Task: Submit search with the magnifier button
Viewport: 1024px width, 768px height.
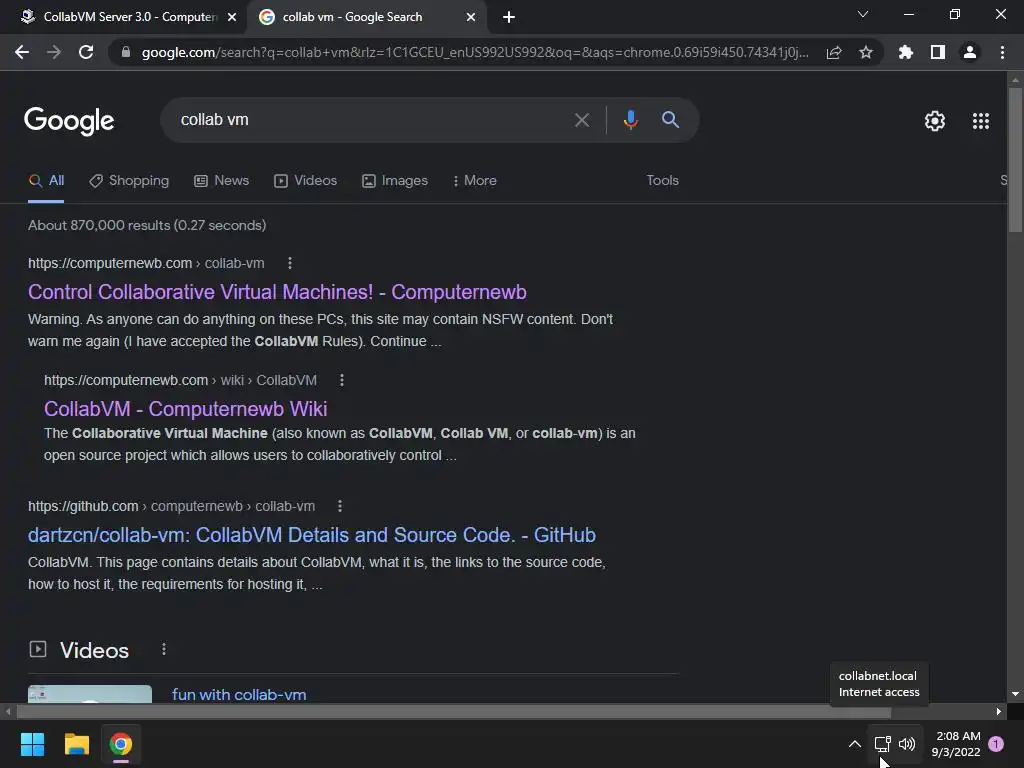Action: (x=670, y=120)
